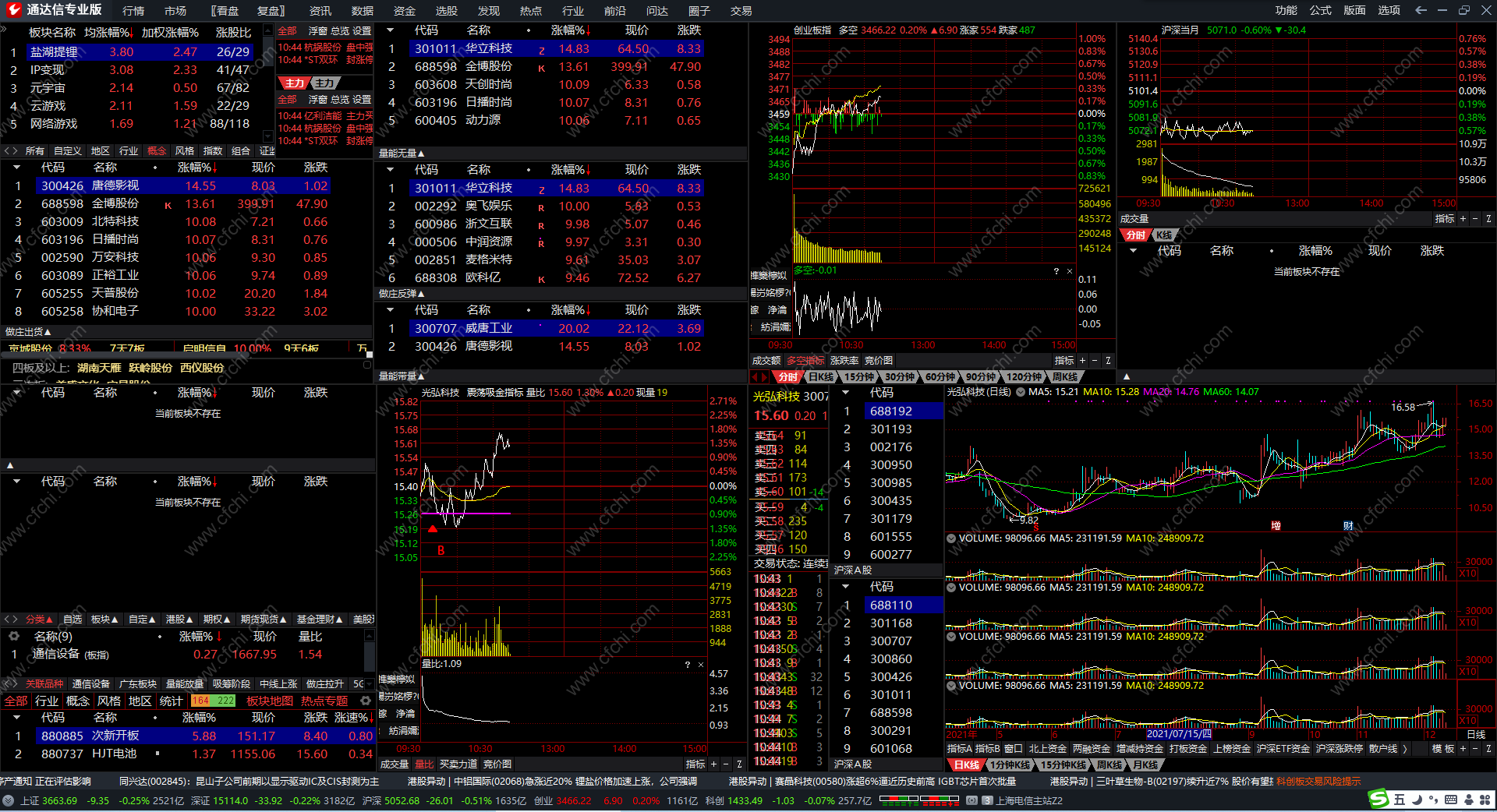Click the Σ icon under the 创业板指 chart
1497x812 pixels.
1108,361
